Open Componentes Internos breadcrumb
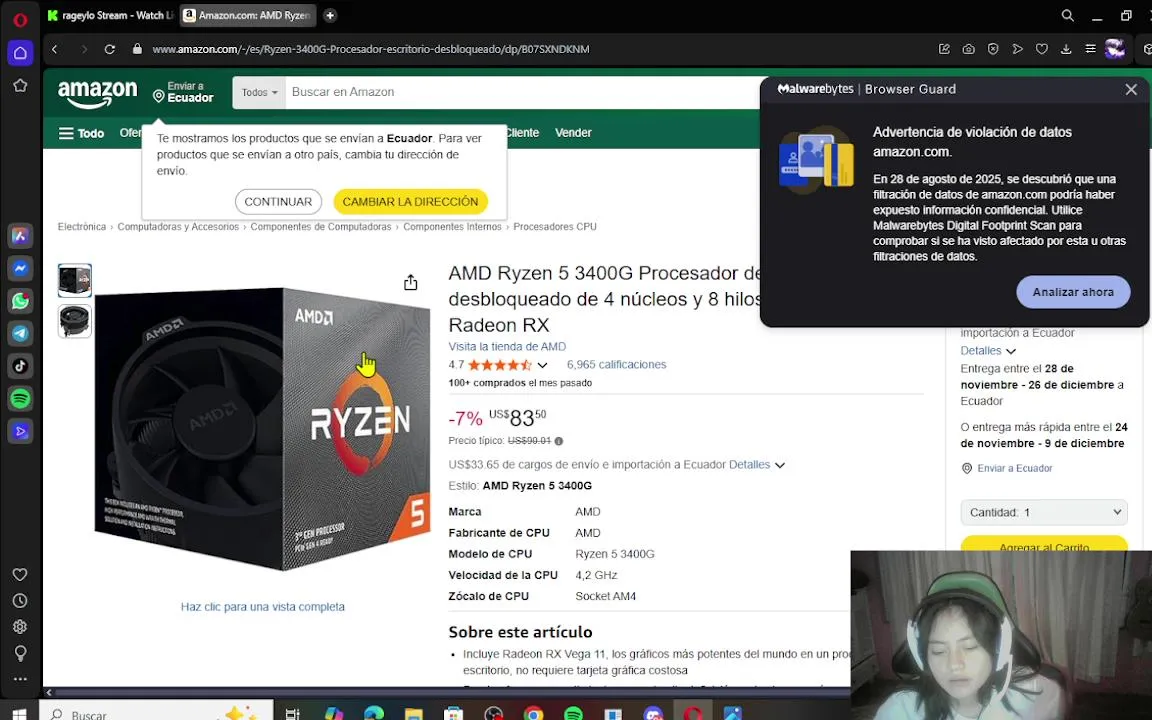Viewport: 1152px width, 720px height. (452, 226)
